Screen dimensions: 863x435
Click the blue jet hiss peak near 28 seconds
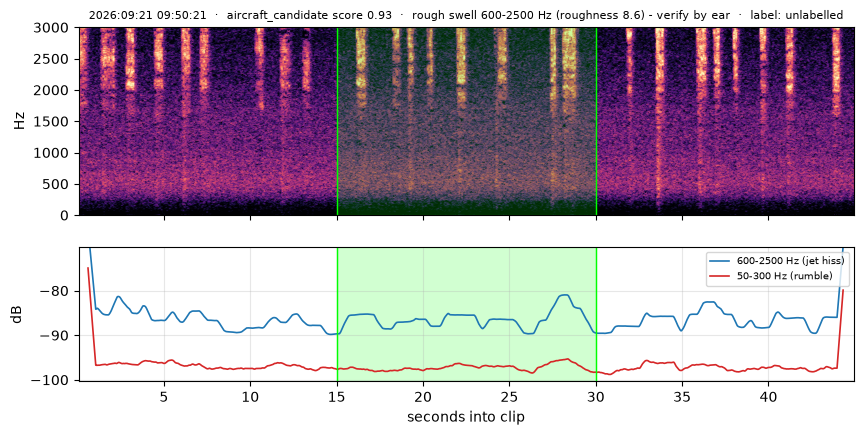tap(565, 295)
